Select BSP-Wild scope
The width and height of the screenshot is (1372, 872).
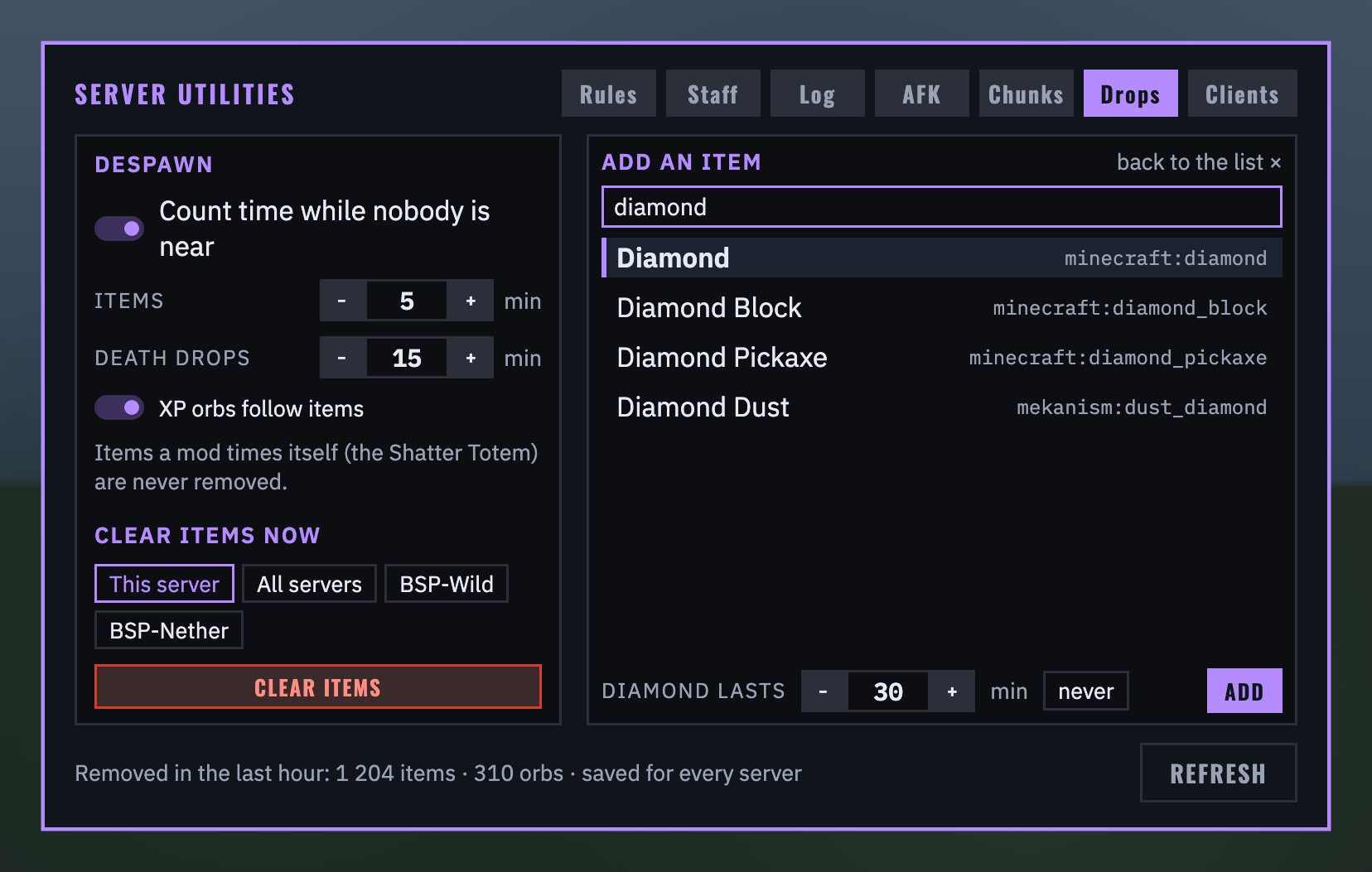(x=447, y=584)
